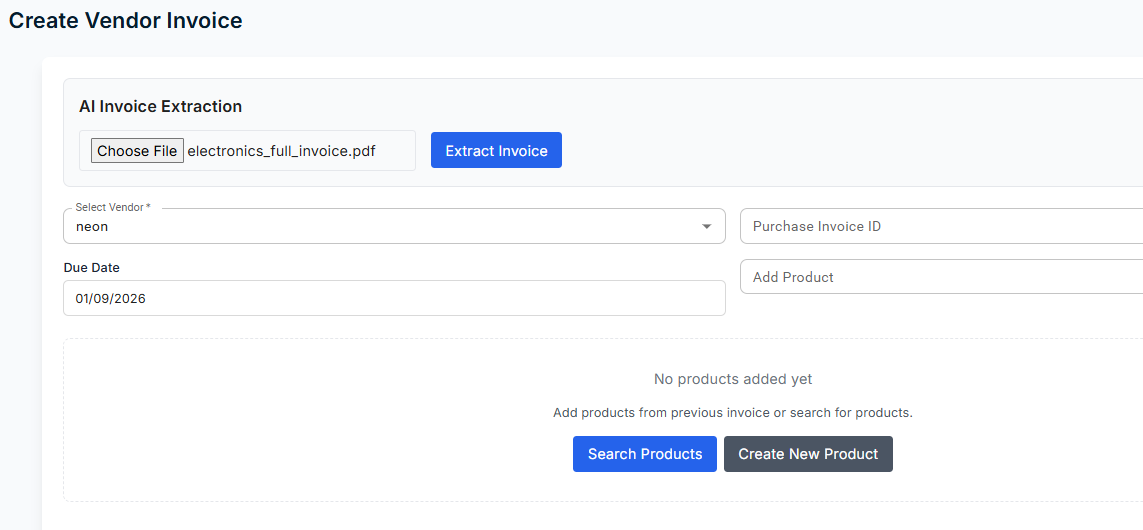Image resolution: width=1143 pixels, height=530 pixels.
Task: Click the No products added yet message
Action: click(732, 379)
